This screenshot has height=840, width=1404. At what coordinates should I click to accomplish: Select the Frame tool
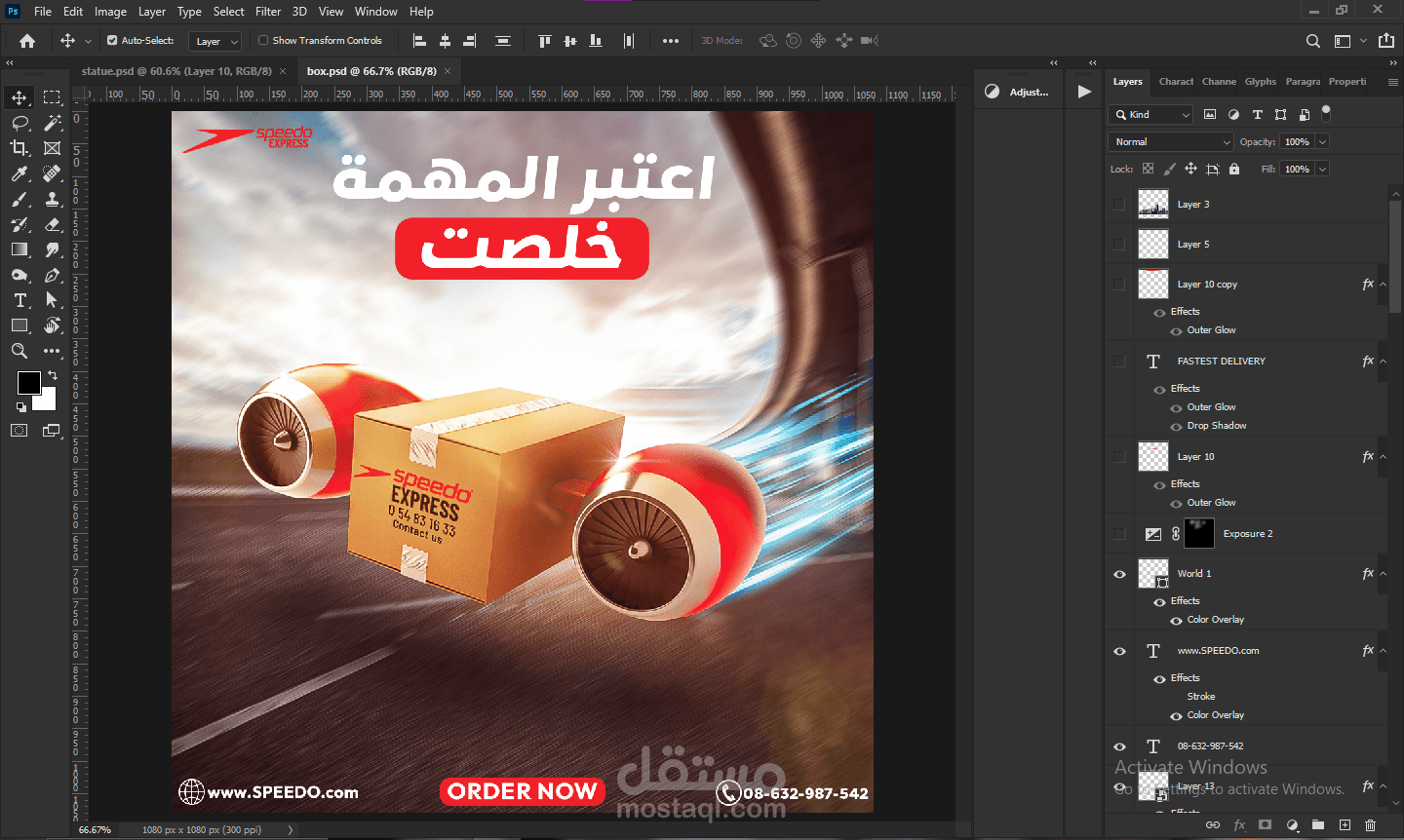click(52, 148)
